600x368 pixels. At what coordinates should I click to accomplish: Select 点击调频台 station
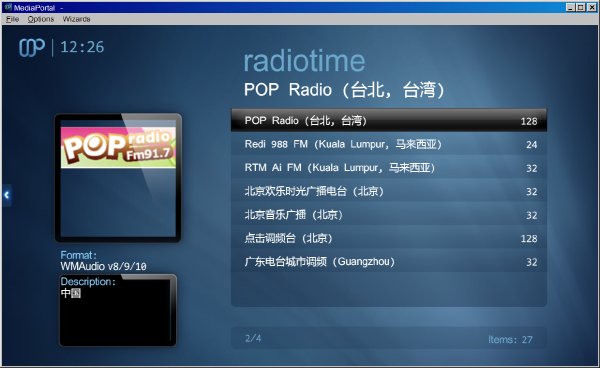tap(389, 238)
